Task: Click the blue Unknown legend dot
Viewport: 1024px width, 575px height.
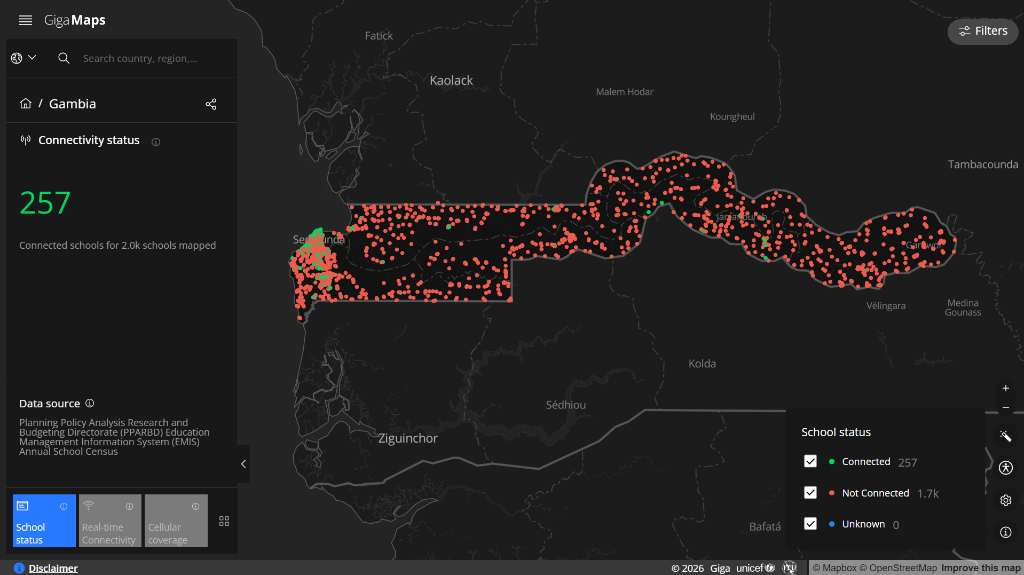Action: tap(831, 524)
